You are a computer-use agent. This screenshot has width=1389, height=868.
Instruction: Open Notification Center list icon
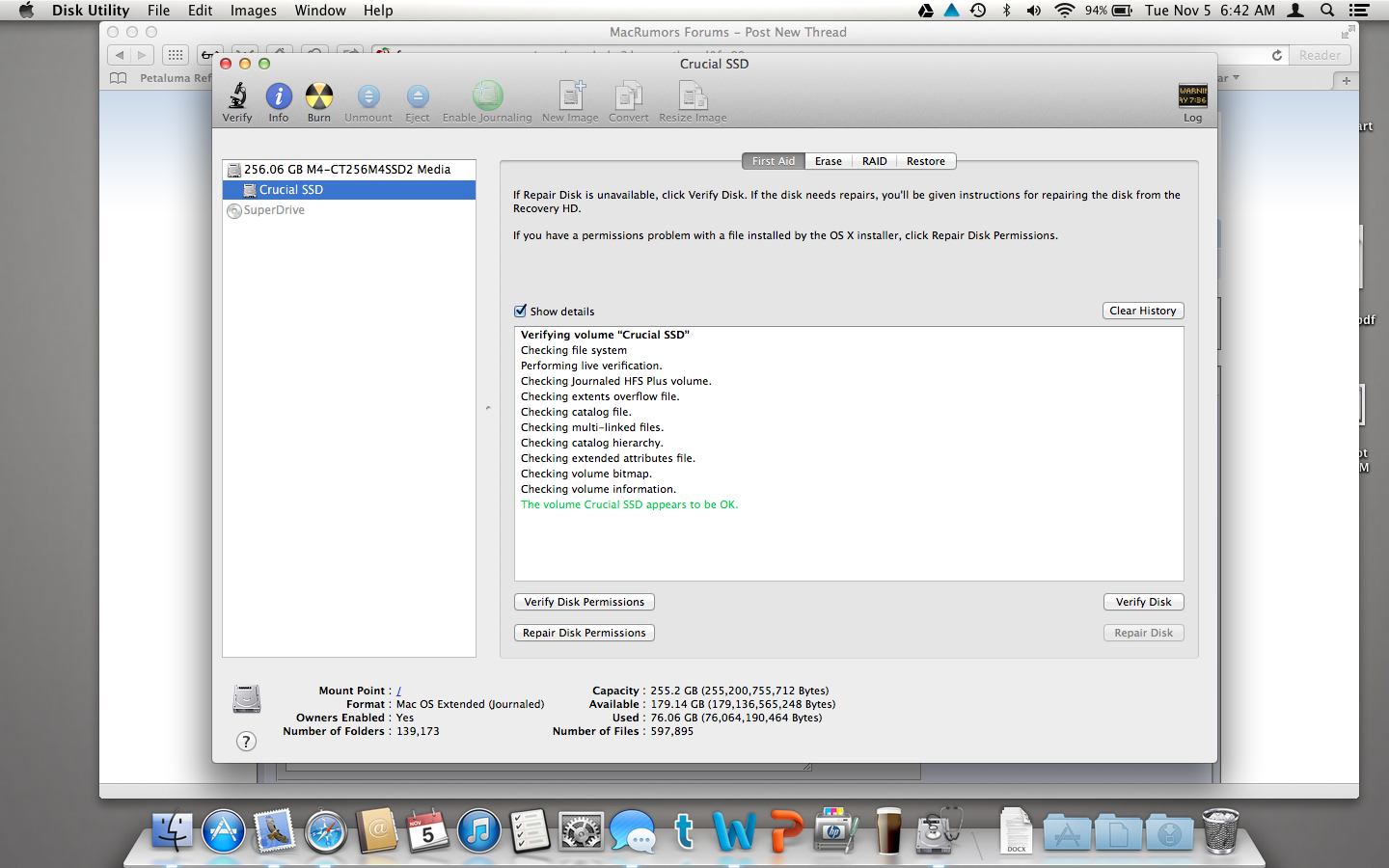click(1359, 10)
